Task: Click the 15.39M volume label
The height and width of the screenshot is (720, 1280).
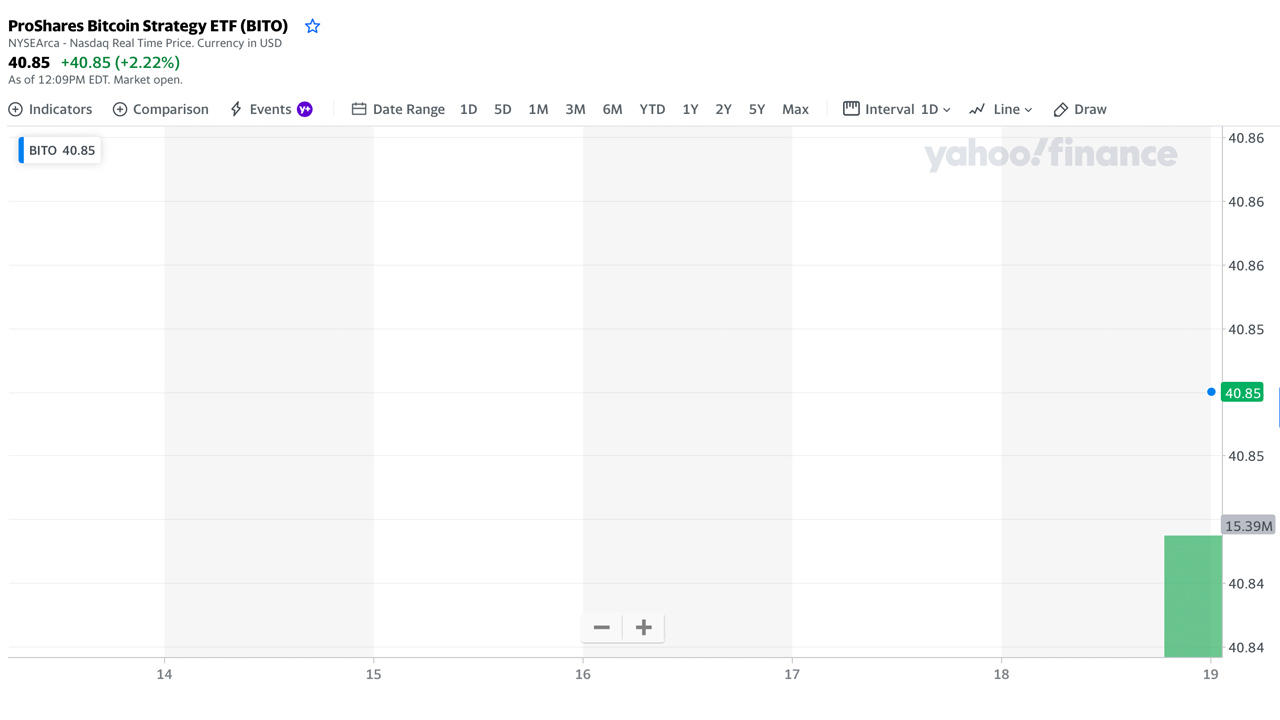Action: tap(1248, 526)
